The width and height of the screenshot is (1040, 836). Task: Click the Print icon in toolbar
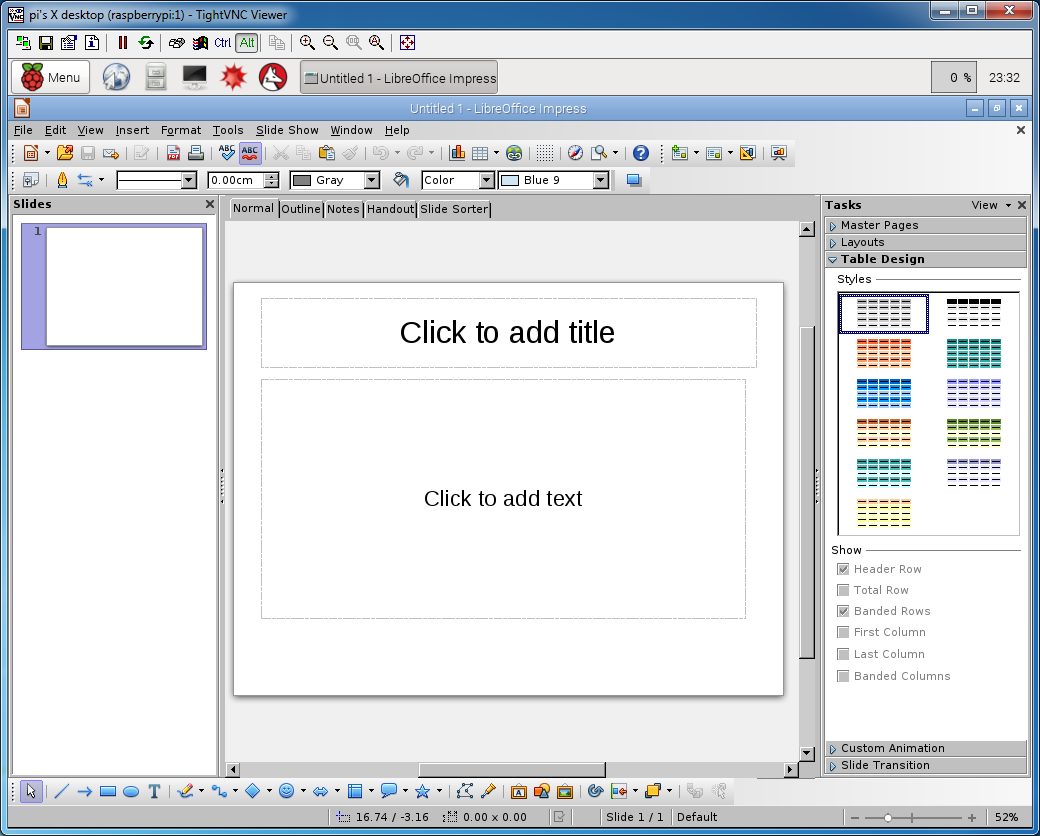pos(196,153)
